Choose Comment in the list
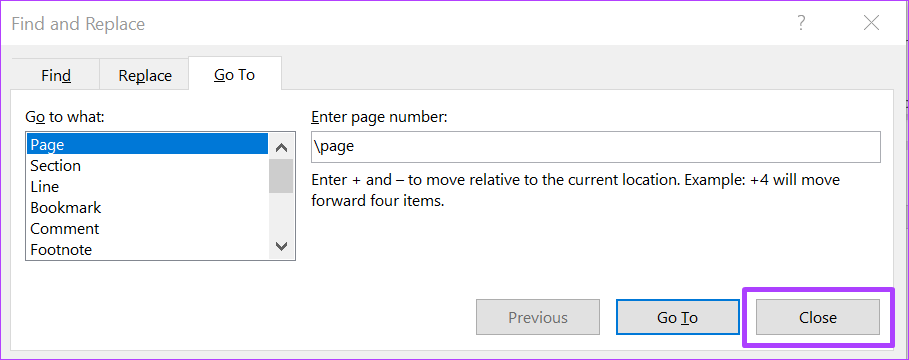Image resolution: width=909 pixels, height=360 pixels. point(148,228)
